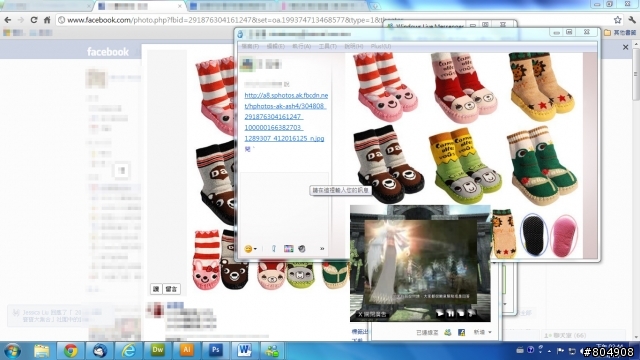Stop the advertisement video
This screenshot has width=640, height=360.
[x=461, y=313]
